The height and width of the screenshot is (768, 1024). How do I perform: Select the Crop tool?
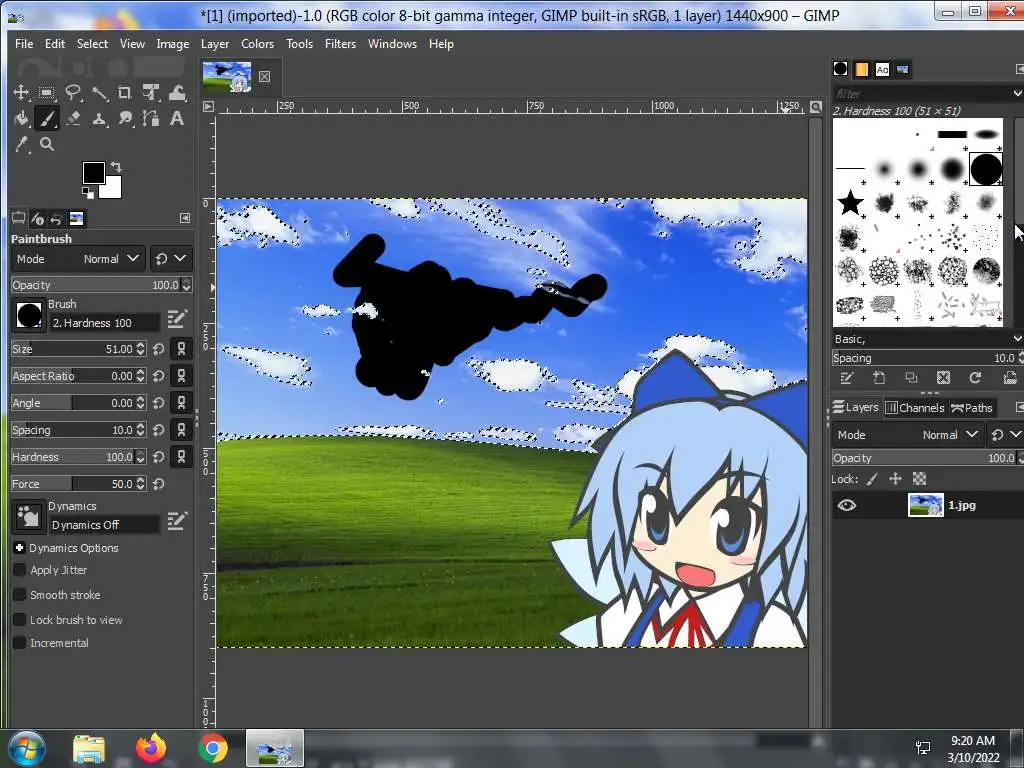(125, 93)
